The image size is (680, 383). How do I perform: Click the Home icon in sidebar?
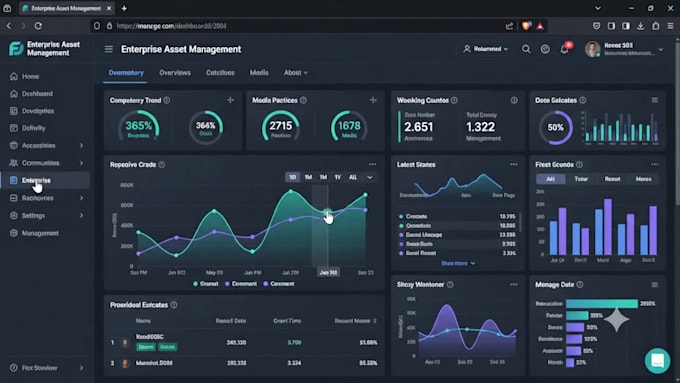point(14,76)
